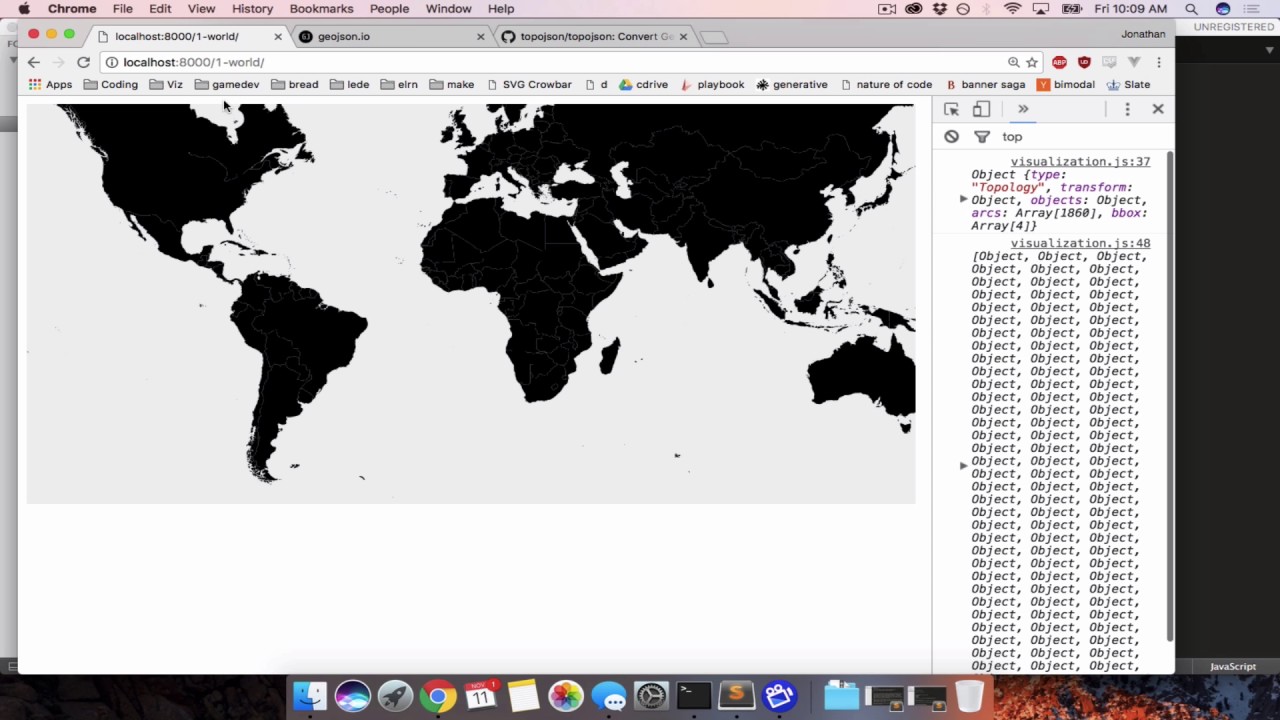The image size is (1280, 720).
Task: Open source link visualization.js:48
Action: point(1080,243)
